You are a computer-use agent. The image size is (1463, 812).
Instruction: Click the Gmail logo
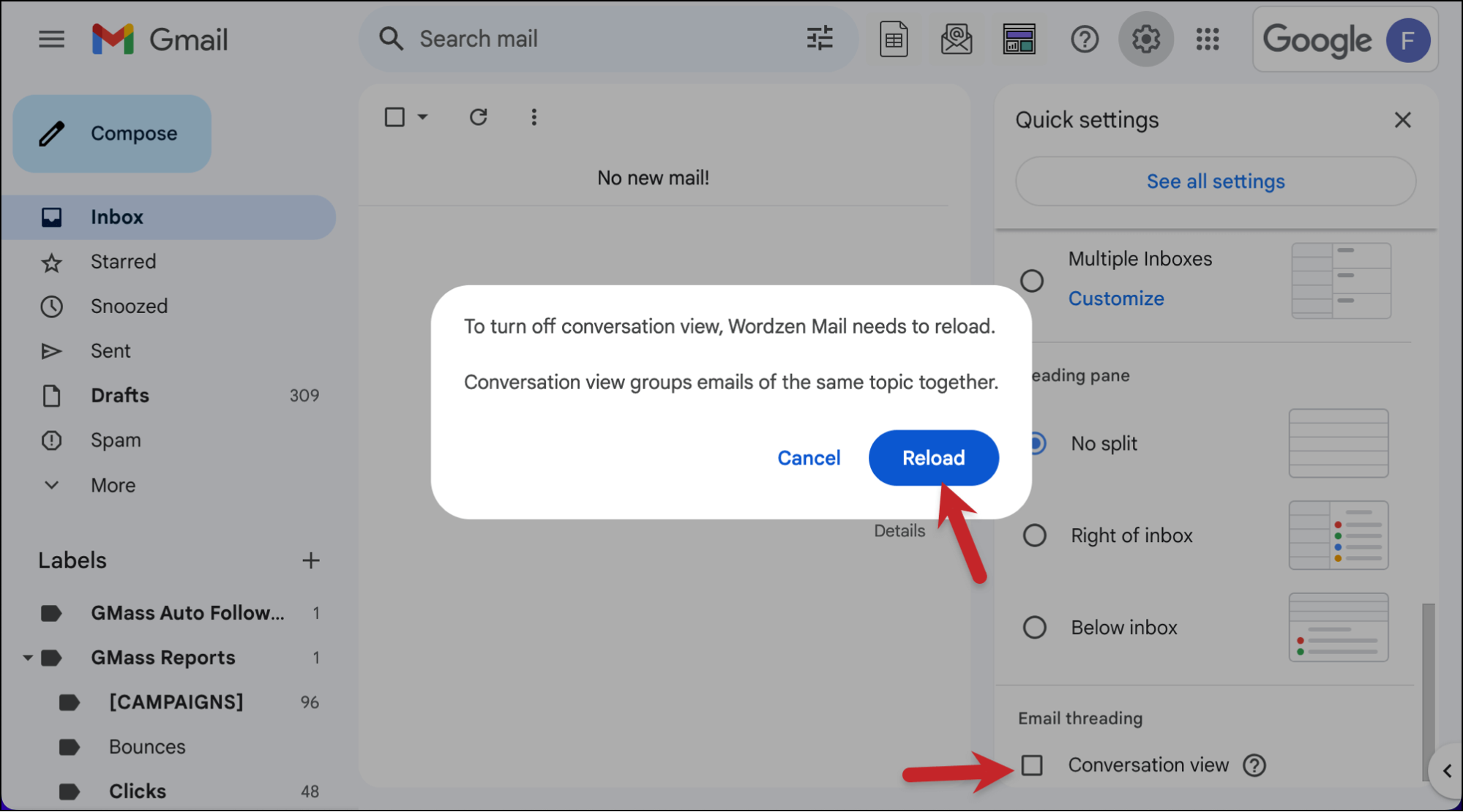[160, 40]
